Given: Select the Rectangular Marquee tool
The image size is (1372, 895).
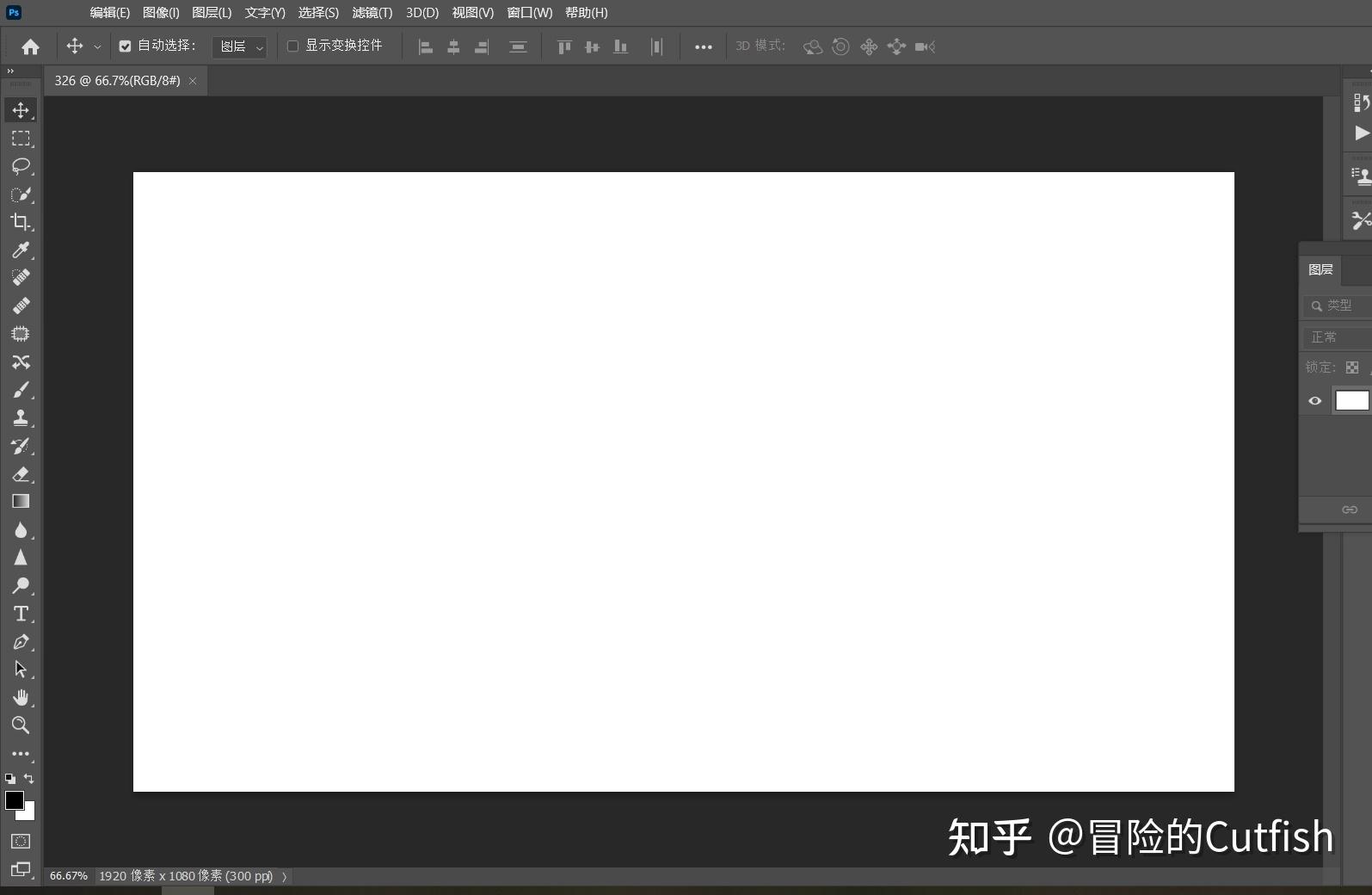Looking at the screenshot, I should point(21,139).
